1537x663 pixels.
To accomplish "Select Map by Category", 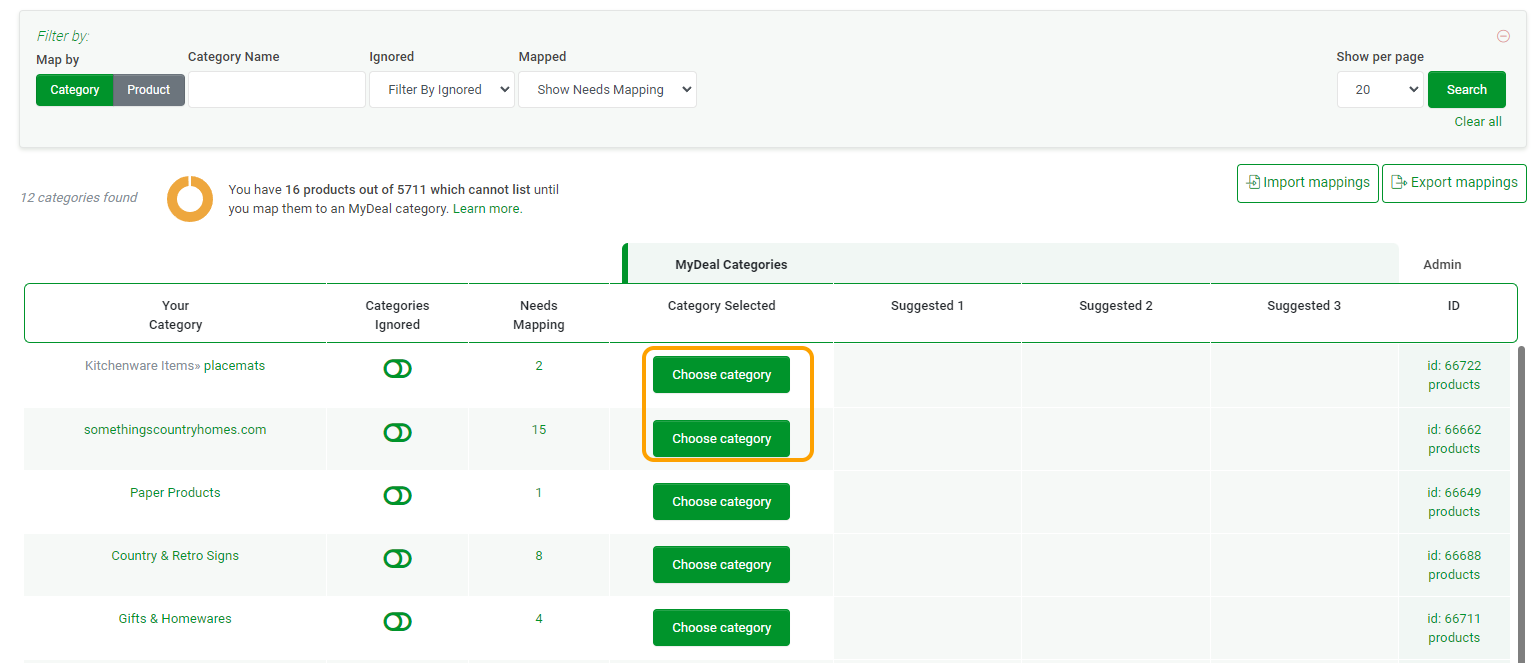I will (75, 90).
